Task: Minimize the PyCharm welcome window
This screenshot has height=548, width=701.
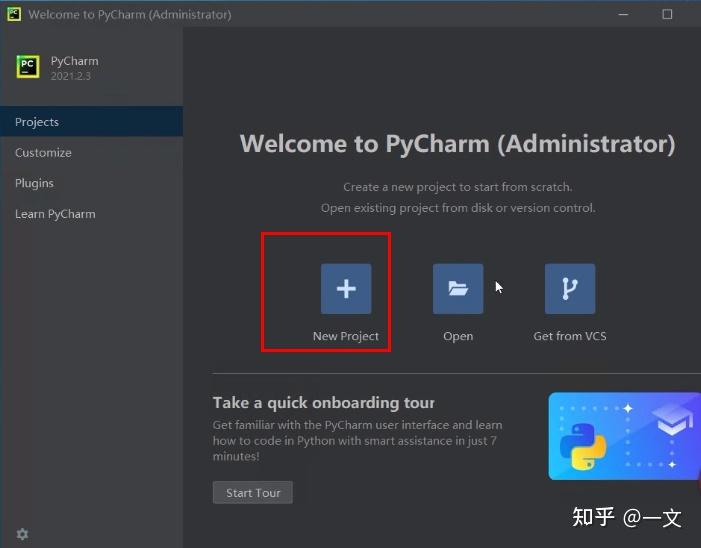Action: click(x=623, y=14)
